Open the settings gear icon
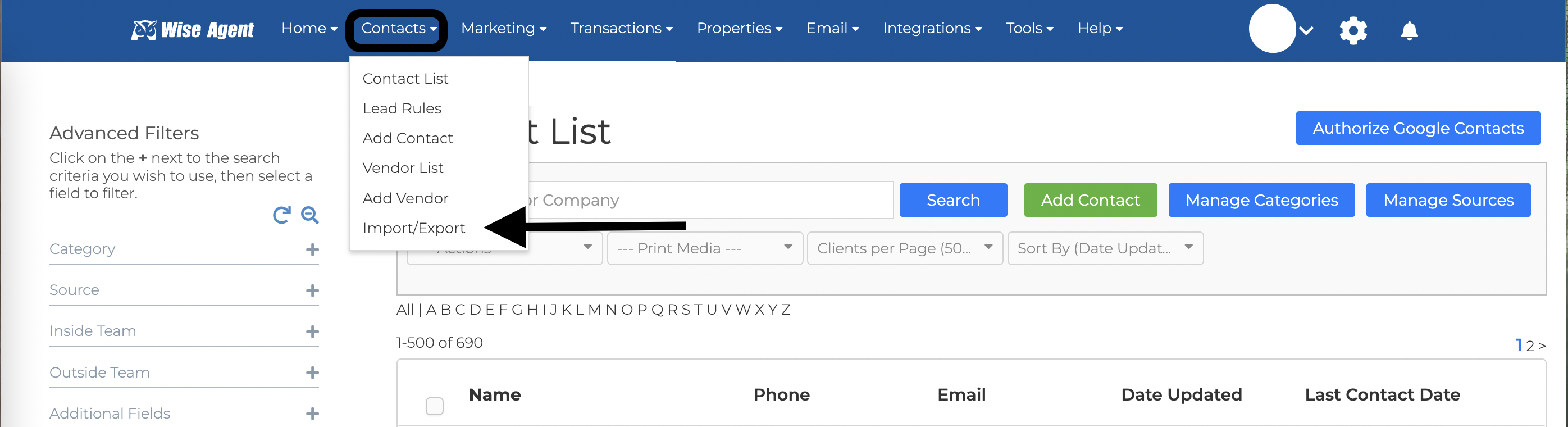The image size is (1568, 427). click(x=1352, y=30)
